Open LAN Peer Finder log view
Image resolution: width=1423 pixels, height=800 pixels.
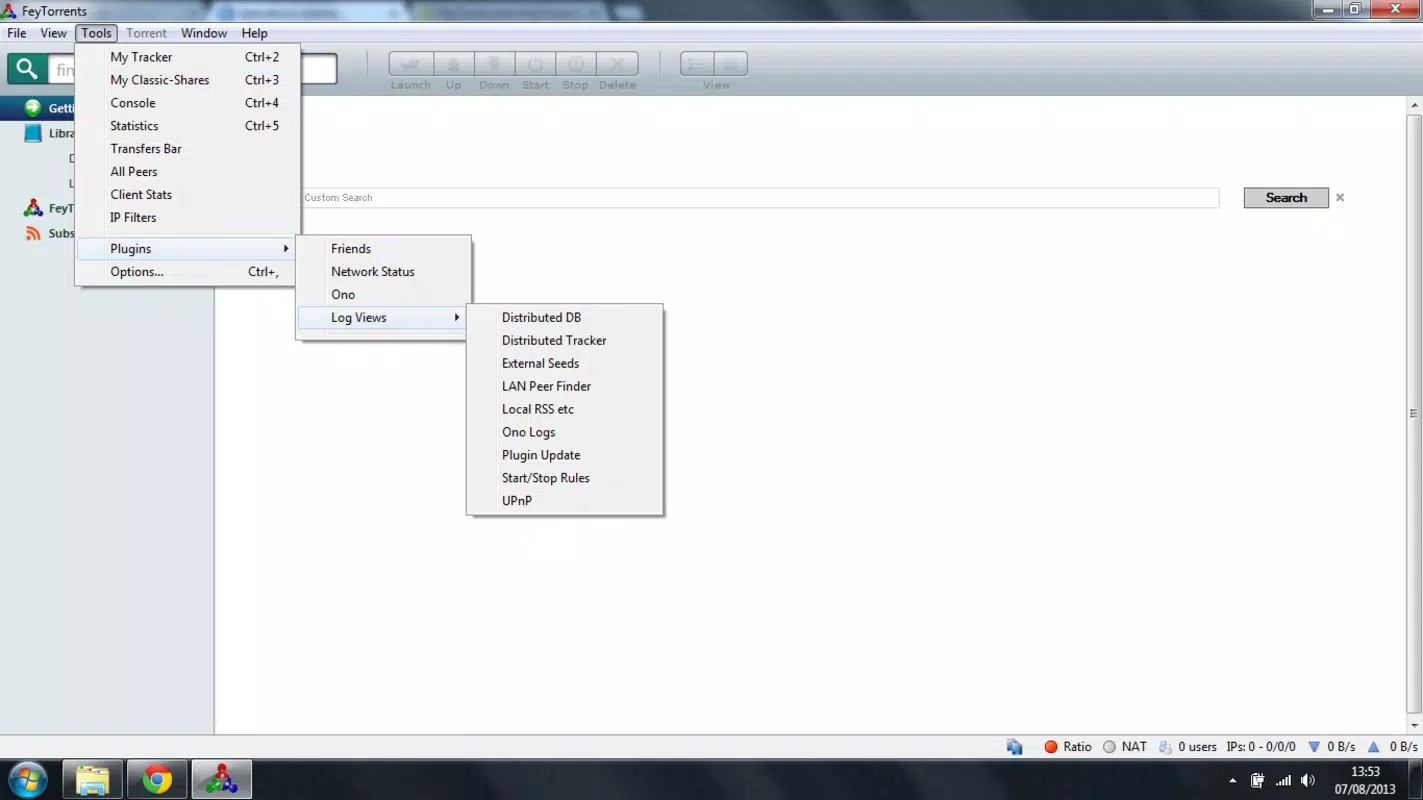click(x=564, y=387)
